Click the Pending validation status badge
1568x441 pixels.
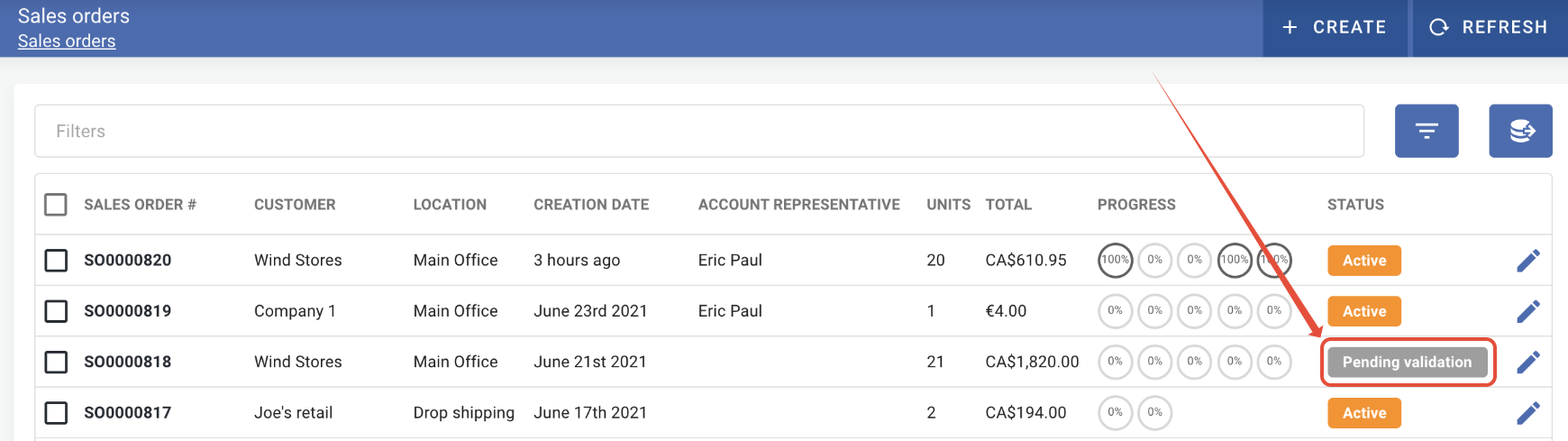click(1407, 362)
